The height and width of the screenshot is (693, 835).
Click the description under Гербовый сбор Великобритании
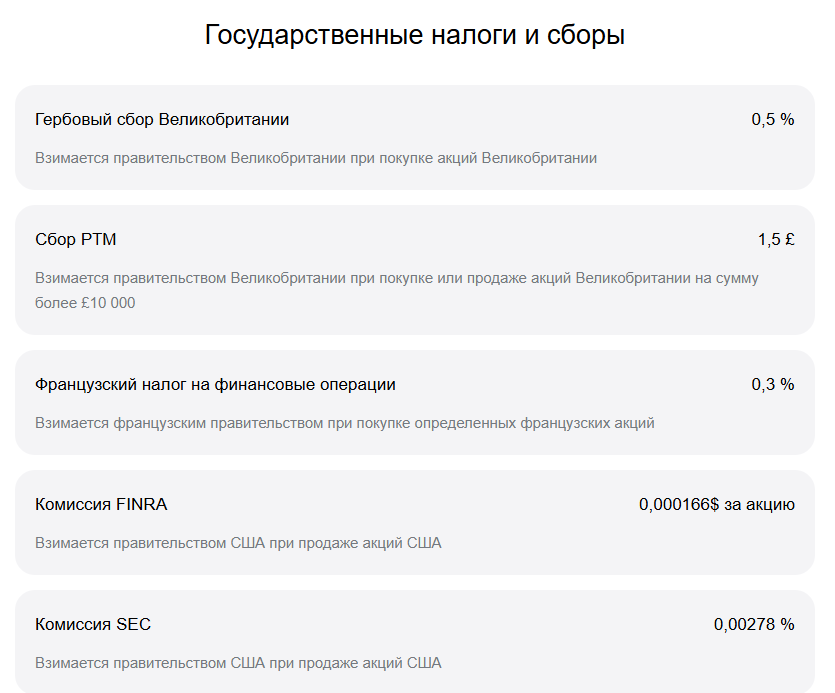316,158
